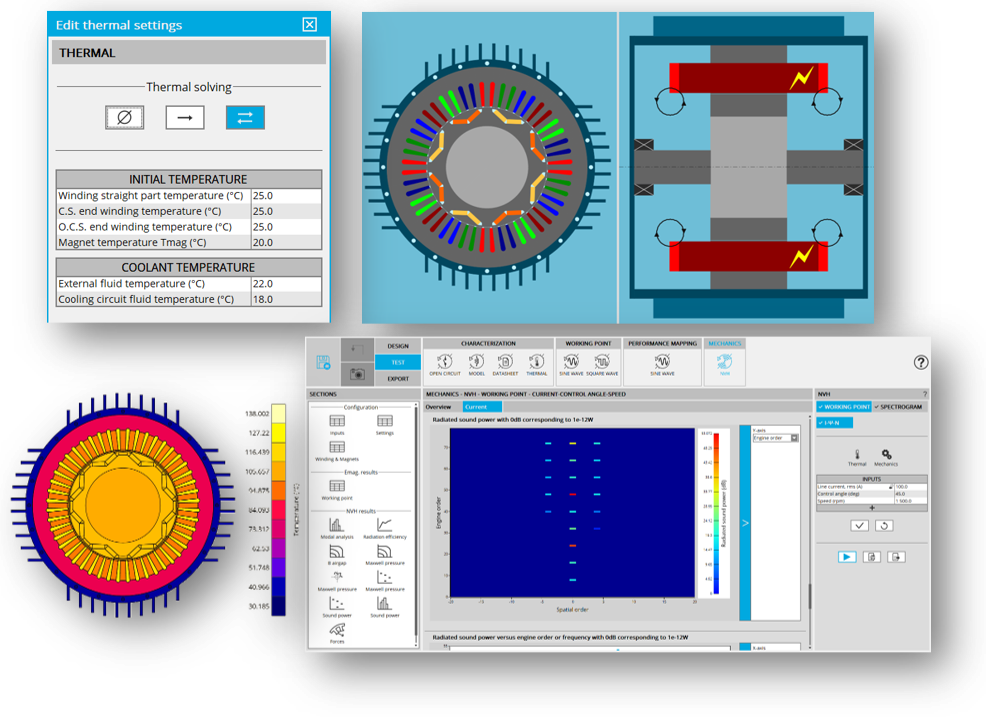Click the save project icon
This screenshot has width=986, height=717.
coord(323,362)
